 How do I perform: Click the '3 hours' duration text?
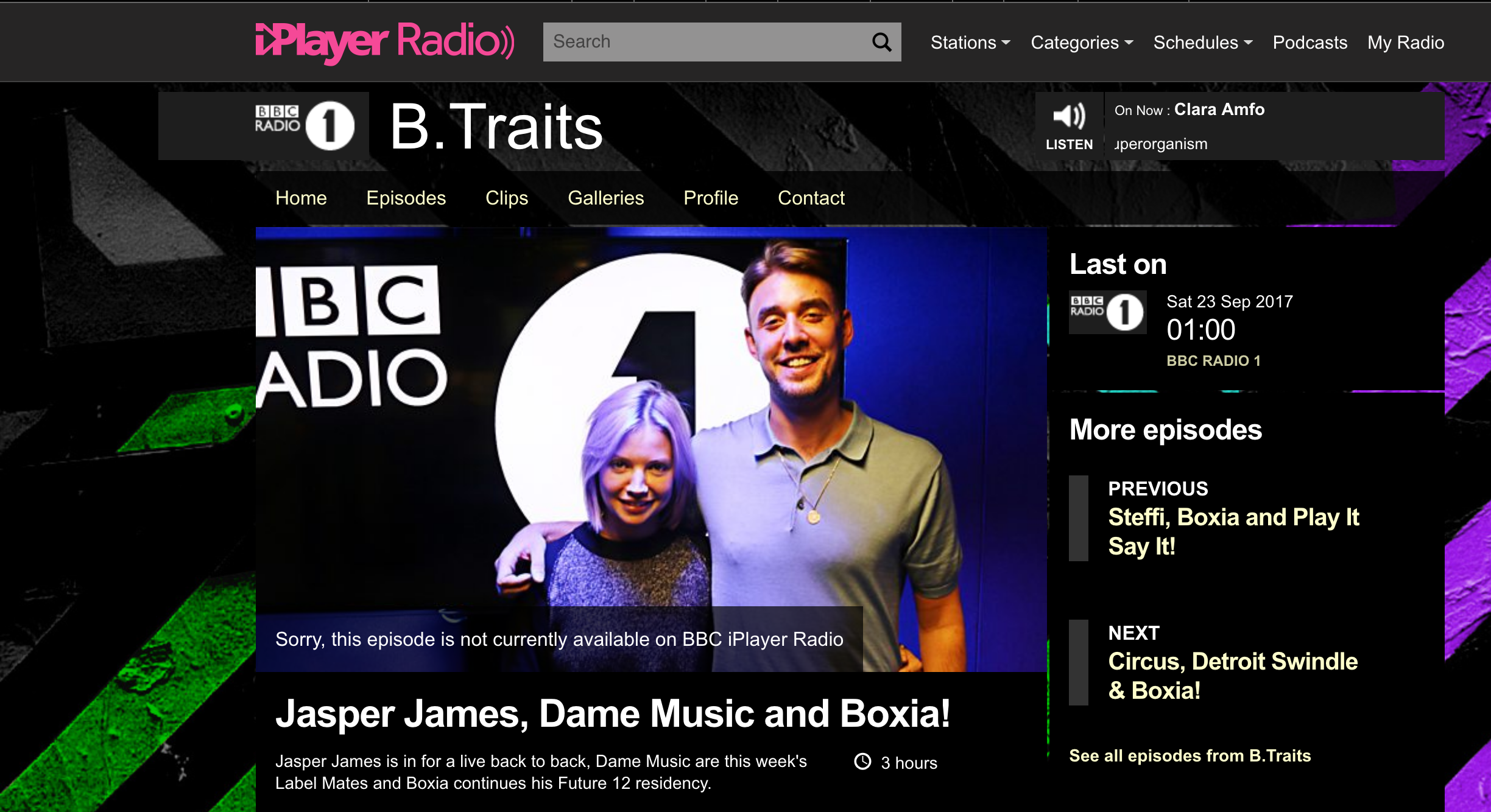(x=909, y=763)
